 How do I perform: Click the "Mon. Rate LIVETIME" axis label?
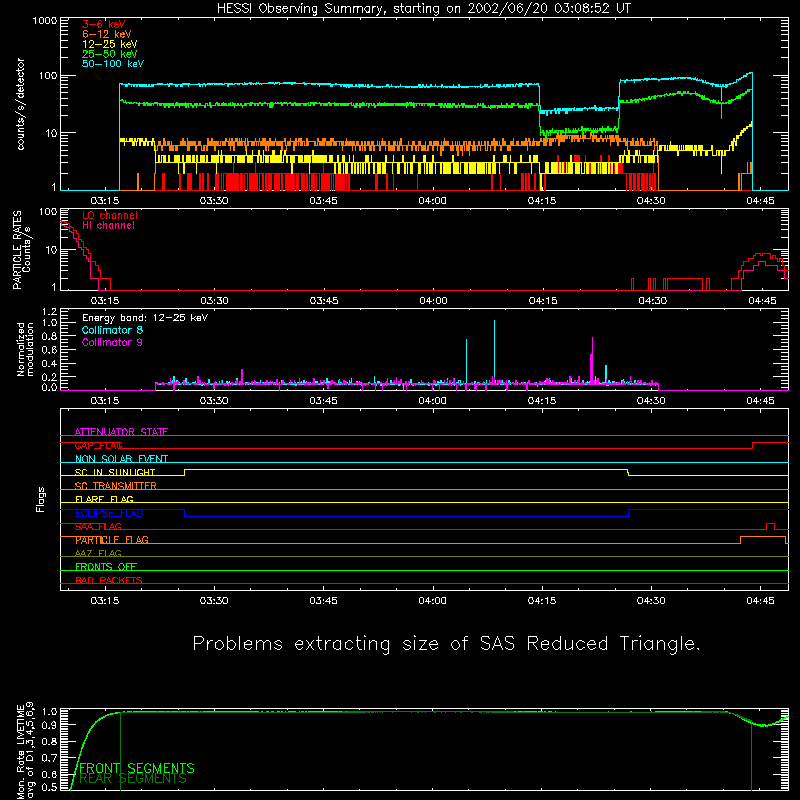pyautogui.click(x=20, y=751)
